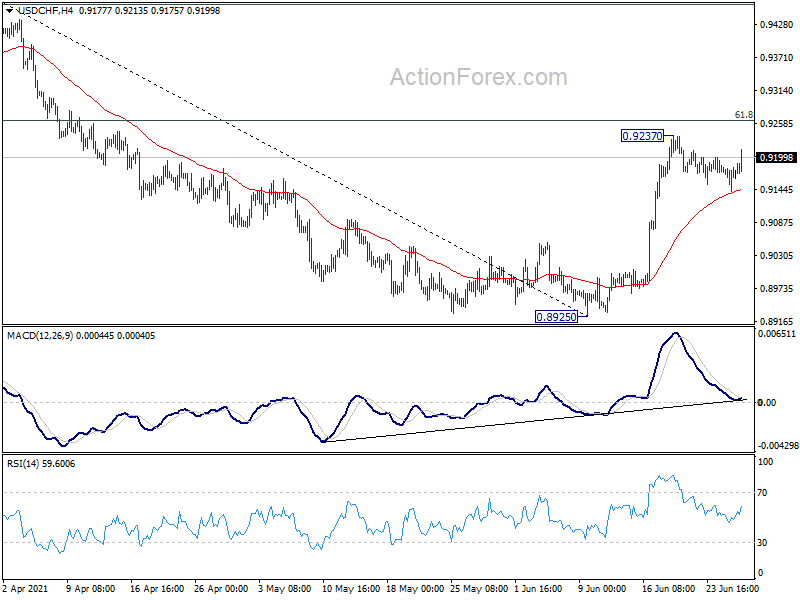Click the MACD scale value -0.004298
Screen dimensions: 800x600
click(777, 445)
